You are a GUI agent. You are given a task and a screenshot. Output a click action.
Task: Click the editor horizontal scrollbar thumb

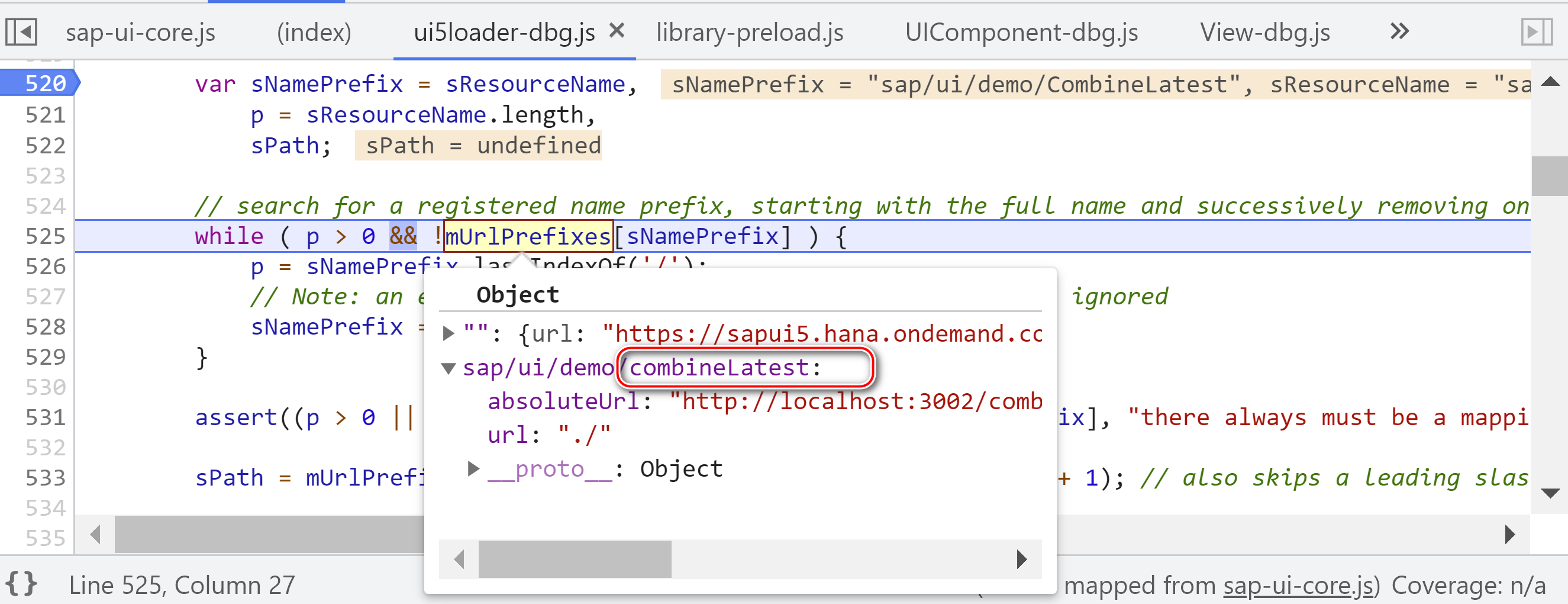(x=269, y=535)
